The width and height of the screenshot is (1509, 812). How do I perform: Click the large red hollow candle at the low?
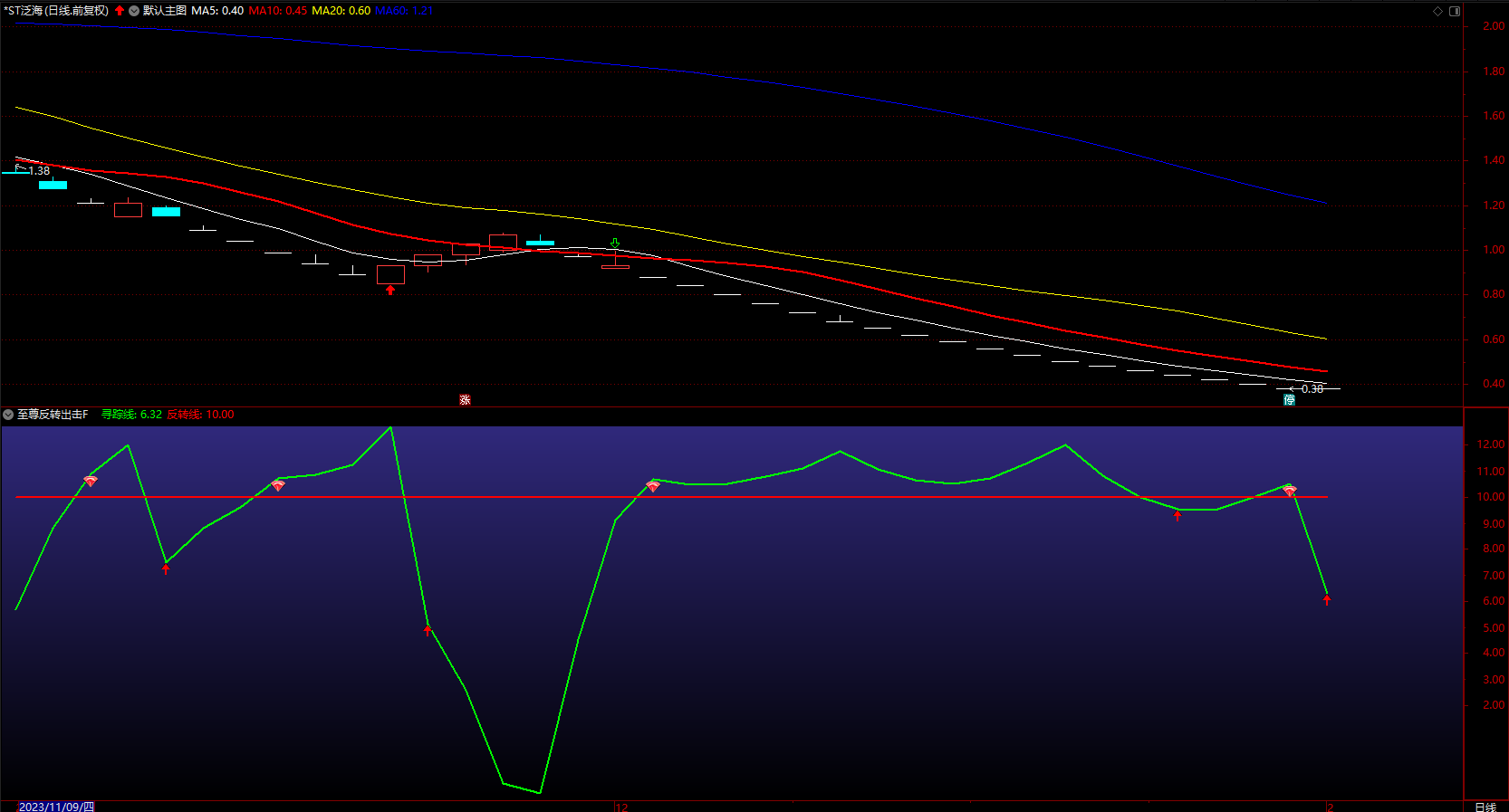[390, 274]
